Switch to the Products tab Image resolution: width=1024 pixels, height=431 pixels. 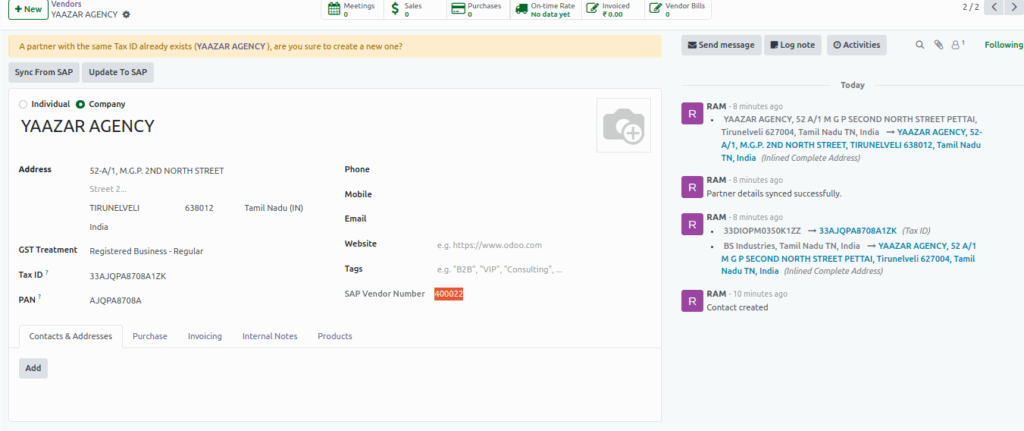pyautogui.click(x=335, y=336)
